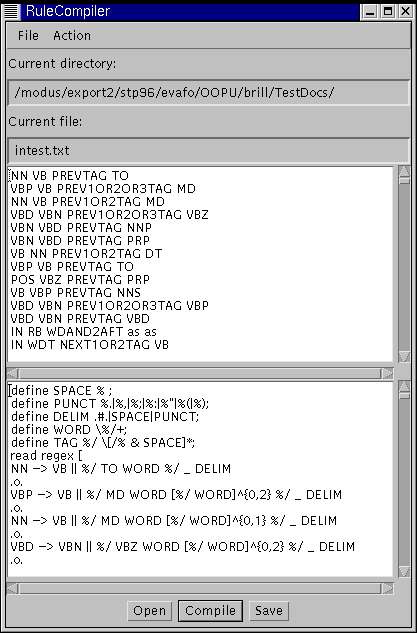Click the Current file field showing intest.txt

coord(208,150)
